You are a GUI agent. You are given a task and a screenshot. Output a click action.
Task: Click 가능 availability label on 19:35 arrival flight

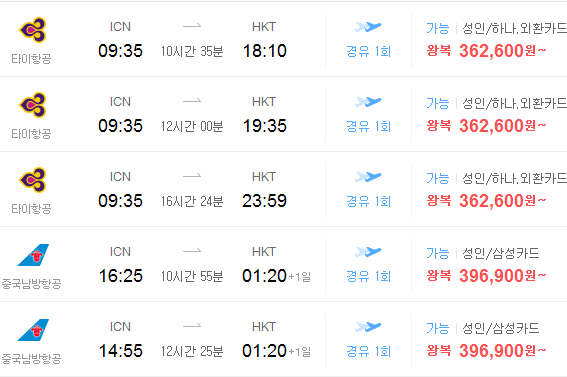(x=438, y=103)
